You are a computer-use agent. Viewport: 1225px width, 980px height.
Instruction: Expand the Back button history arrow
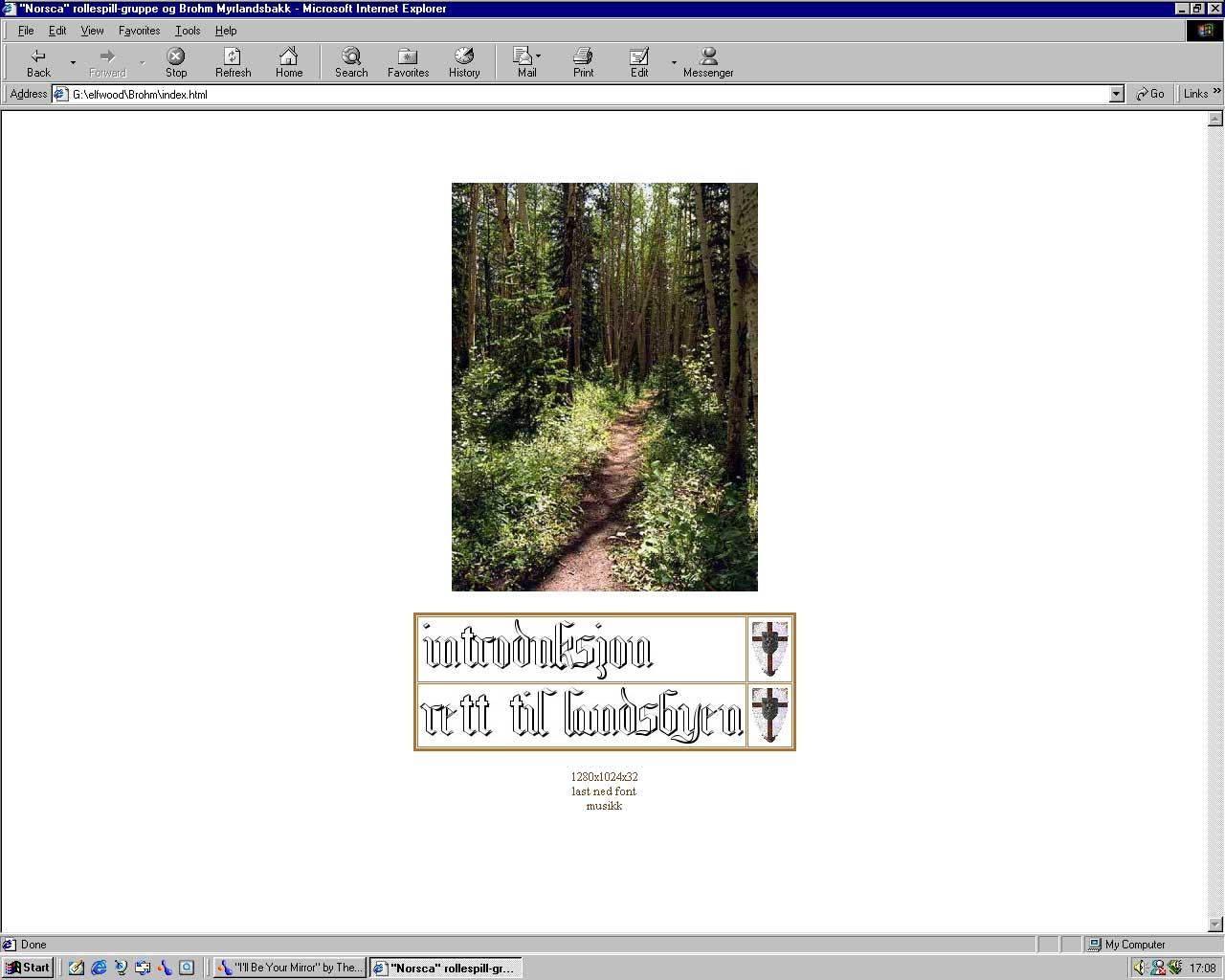click(x=73, y=63)
